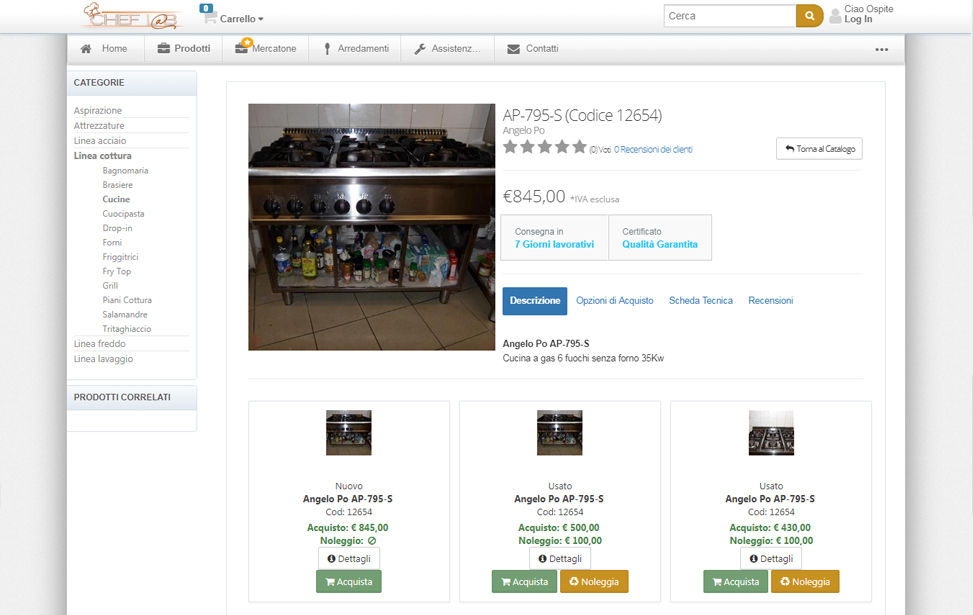The width and height of the screenshot is (973, 615).
Task: Click Acquista on the €500,00 used card
Action: coord(524,581)
